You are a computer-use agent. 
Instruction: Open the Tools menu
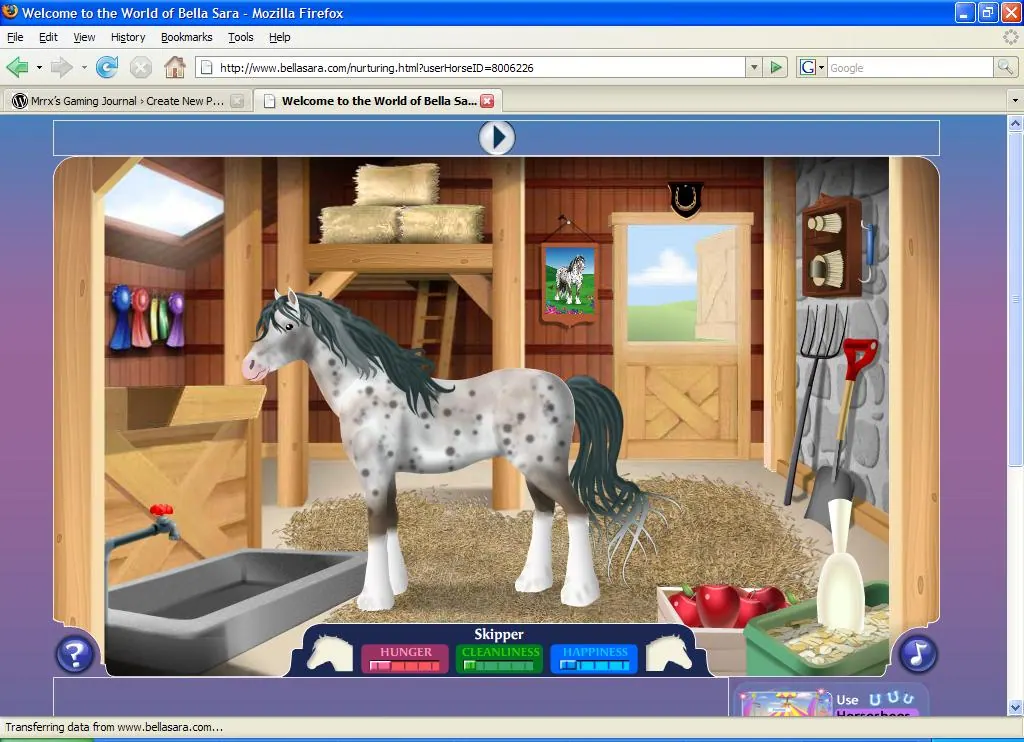point(240,37)
